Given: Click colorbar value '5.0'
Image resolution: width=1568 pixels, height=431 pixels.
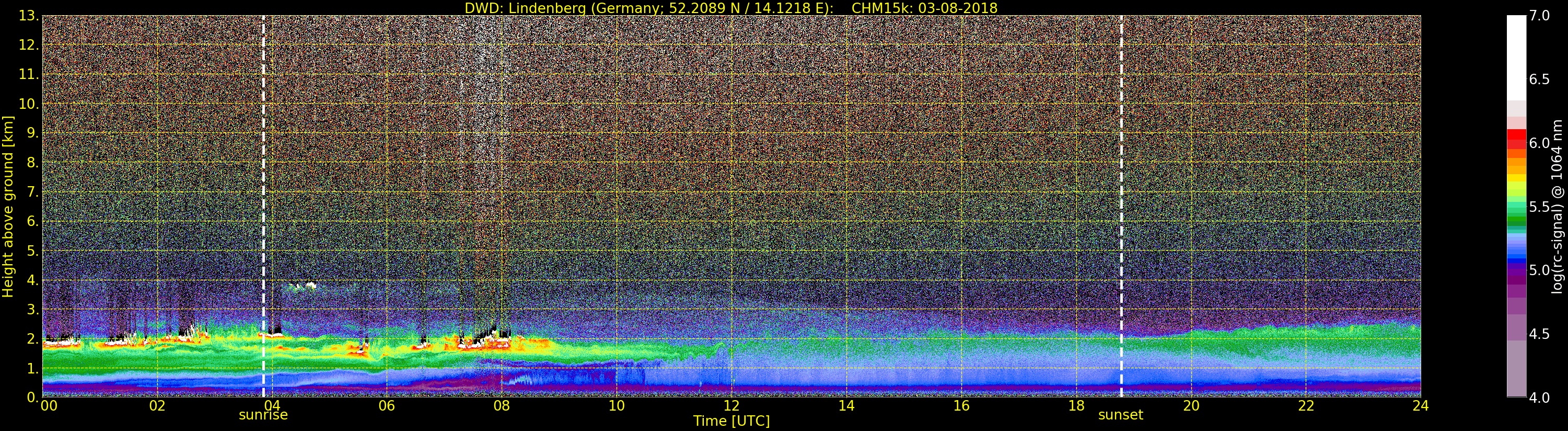Looking at the screenshot, I should point(1539,270).
